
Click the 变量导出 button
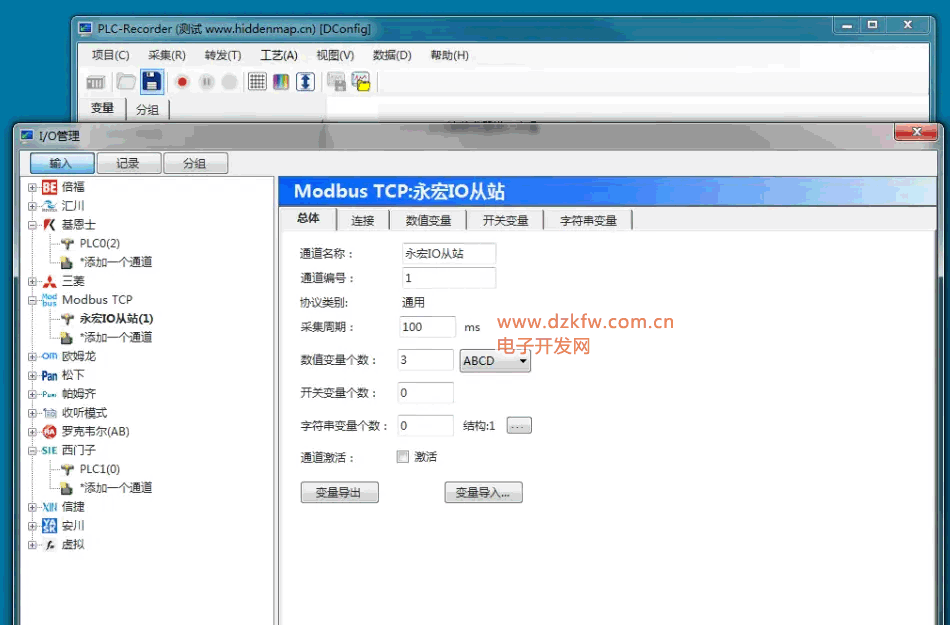coord(339,492)
